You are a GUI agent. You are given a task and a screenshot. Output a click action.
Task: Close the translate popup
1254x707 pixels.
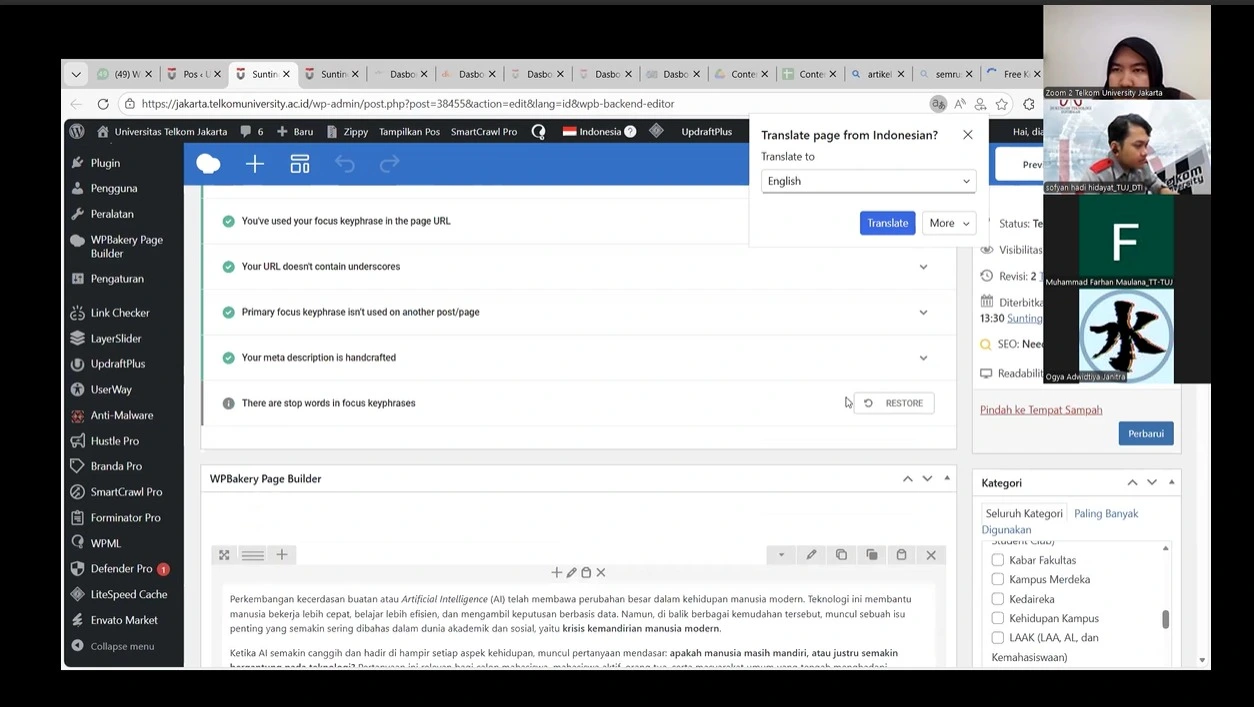click(967, 135)
